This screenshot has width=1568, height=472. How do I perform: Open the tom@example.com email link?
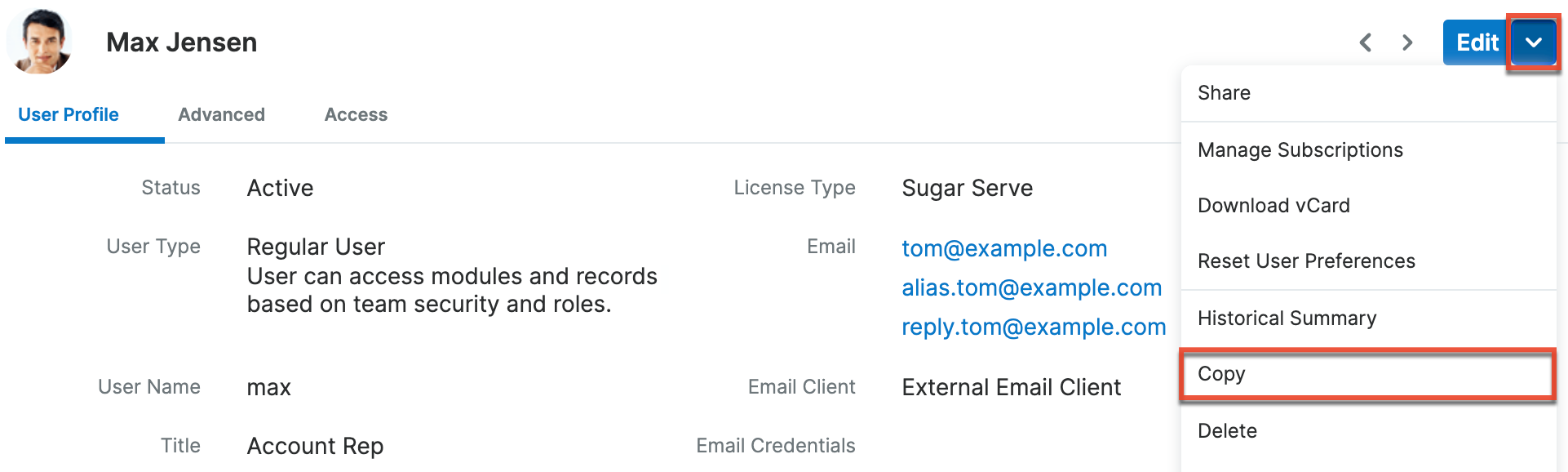click(x=1003, y=249)
